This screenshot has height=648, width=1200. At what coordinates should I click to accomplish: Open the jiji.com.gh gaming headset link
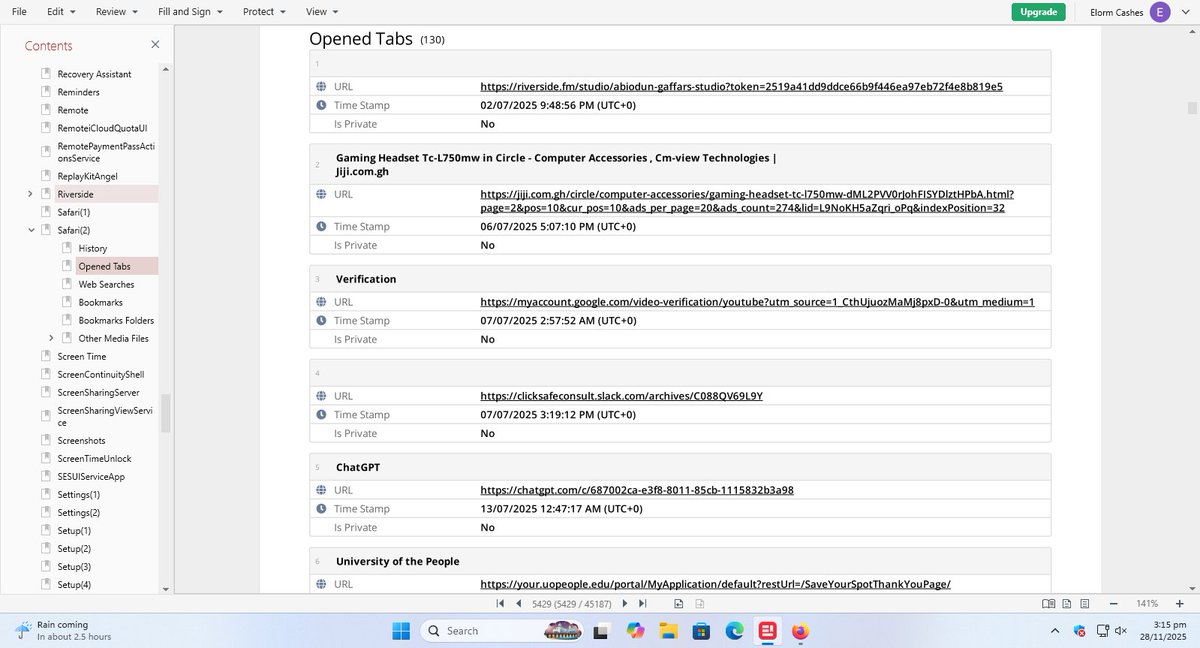pos(747,200)
